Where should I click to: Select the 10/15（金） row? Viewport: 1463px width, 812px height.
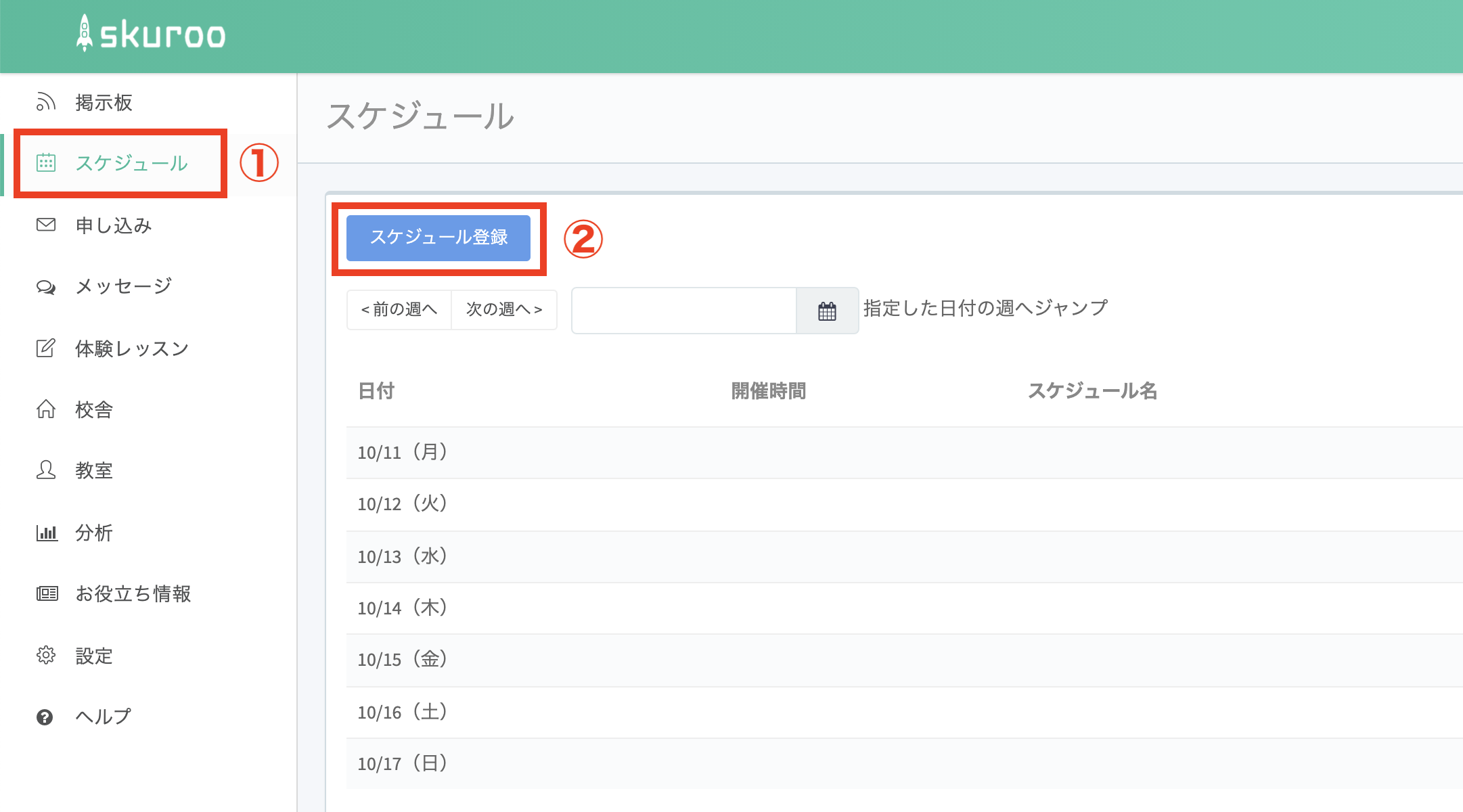coord(905,660)
